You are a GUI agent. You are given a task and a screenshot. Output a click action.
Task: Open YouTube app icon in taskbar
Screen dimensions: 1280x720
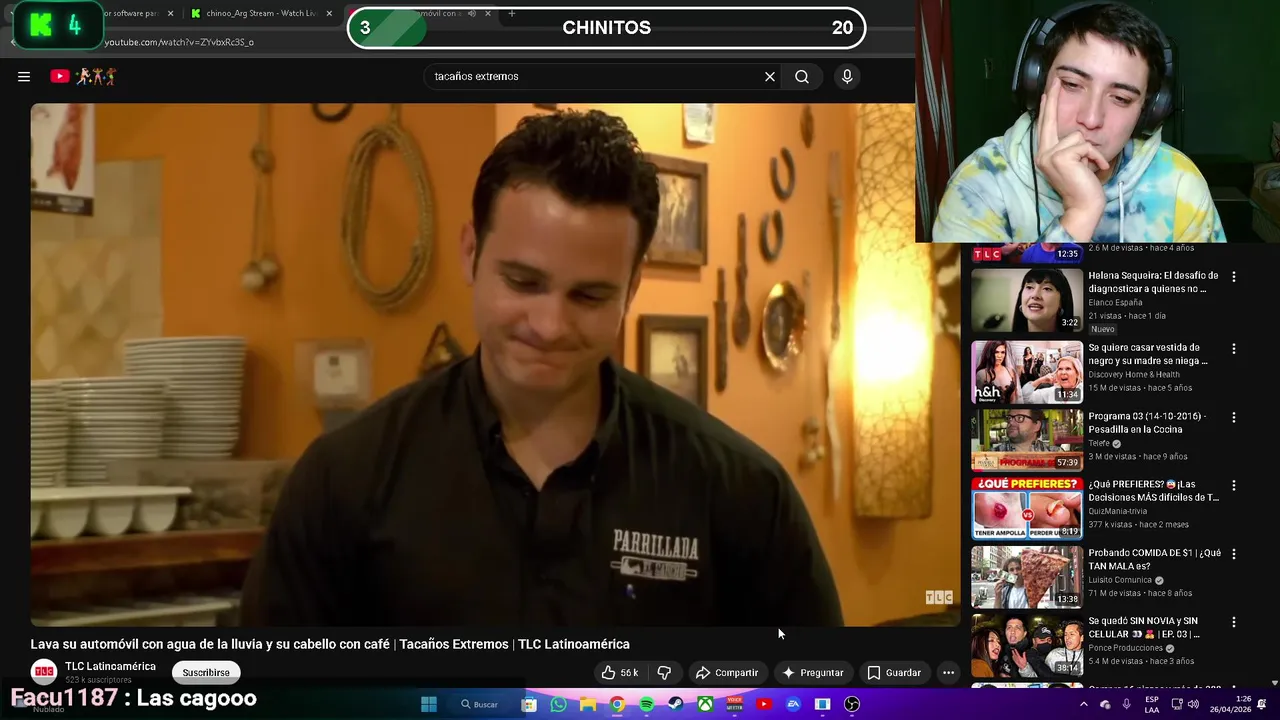[764, 704]
